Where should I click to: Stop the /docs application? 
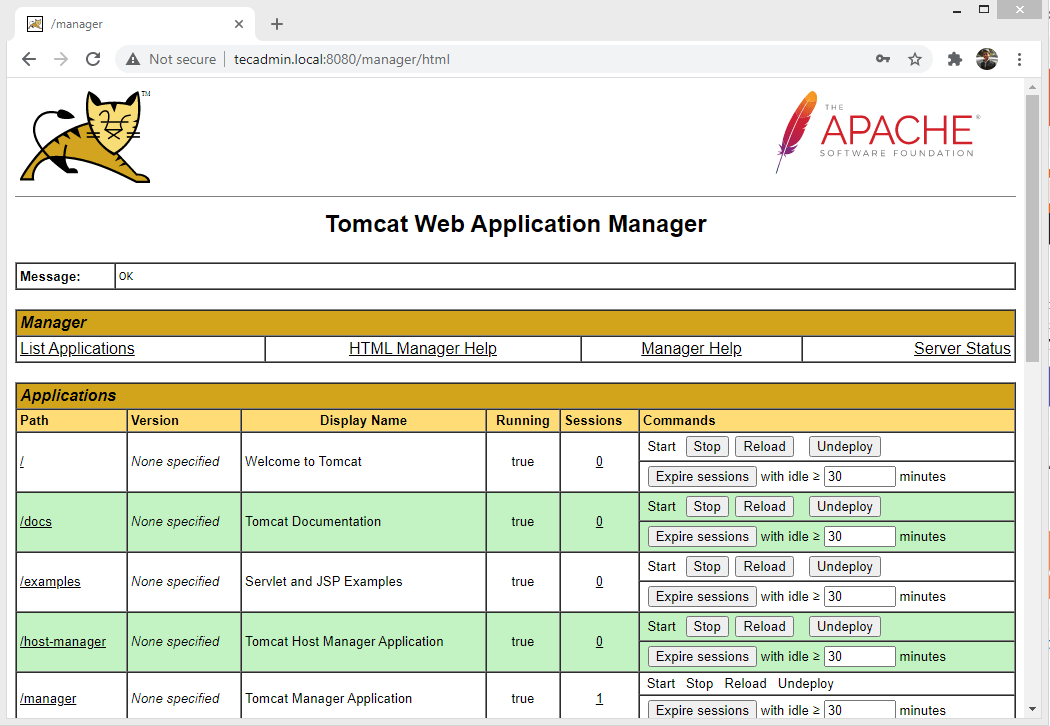[707, 506]
